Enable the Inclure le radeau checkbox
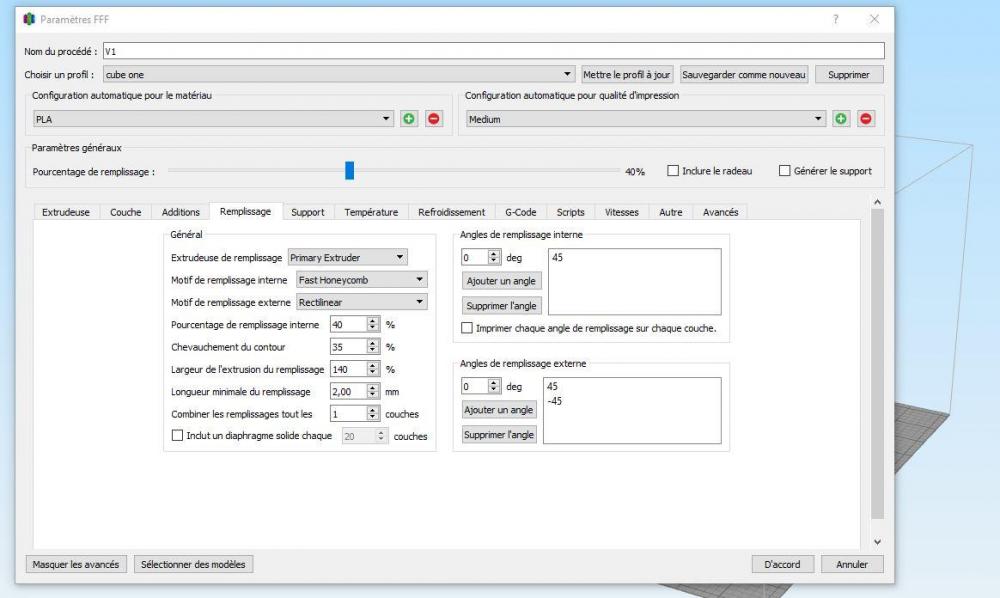1000x598 pixels. [x=673, y=171]
